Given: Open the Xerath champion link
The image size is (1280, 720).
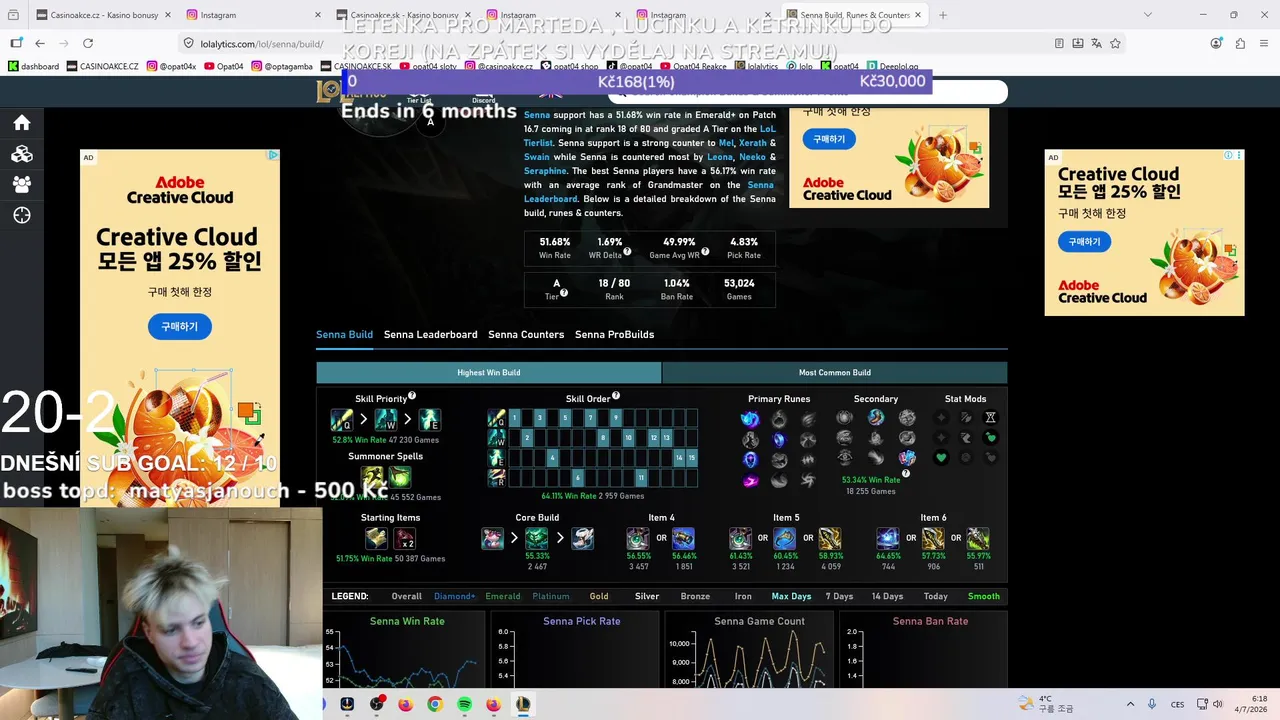Looking at the screenshot, I should tap(753, 143).
